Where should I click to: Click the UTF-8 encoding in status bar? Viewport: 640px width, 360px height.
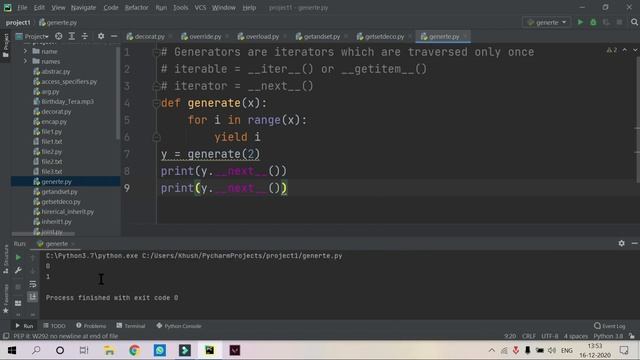pos(549,336)
